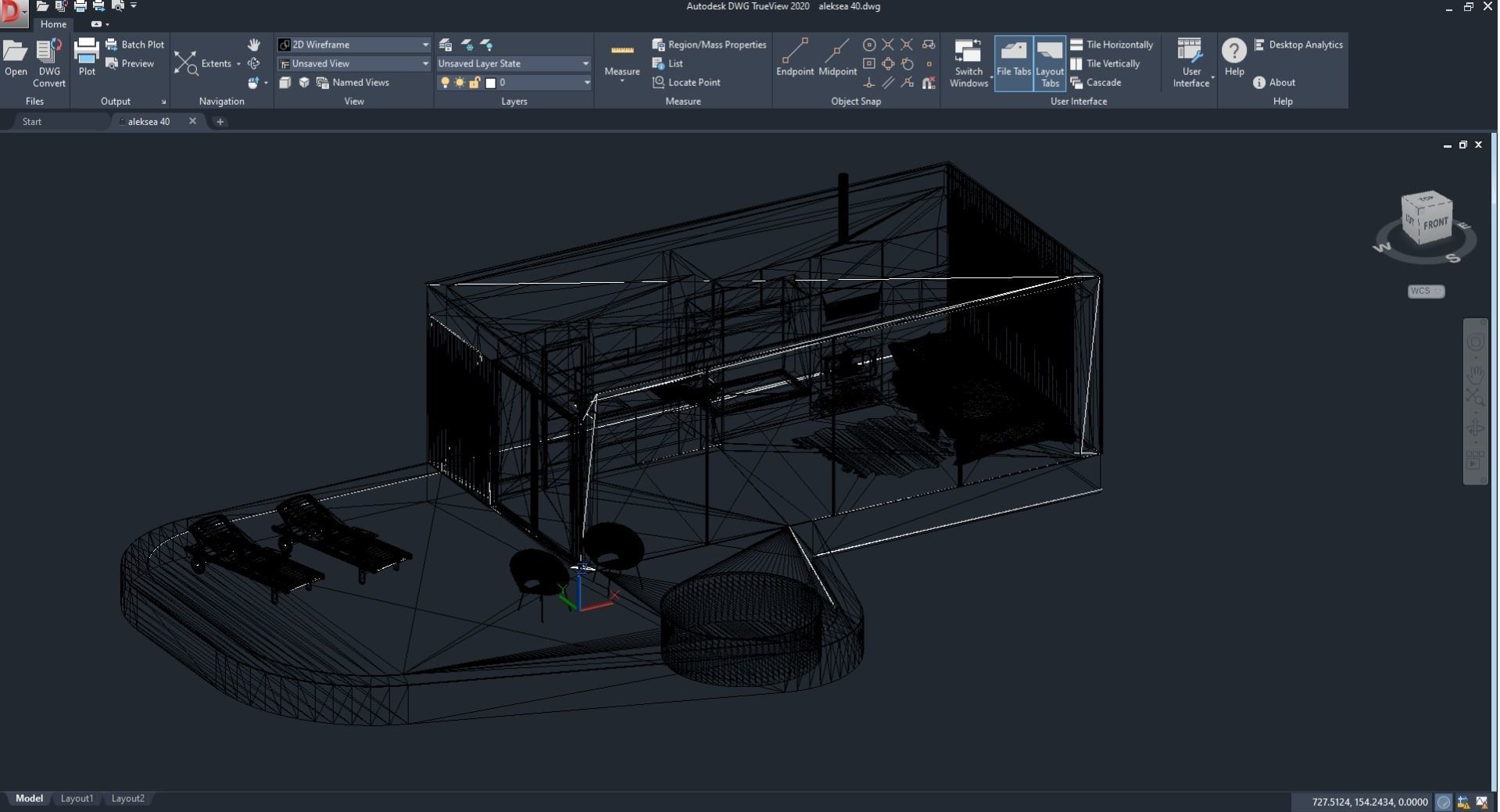
Task: Select the Endpoint object snap
Action: click(x=795, y=57)
